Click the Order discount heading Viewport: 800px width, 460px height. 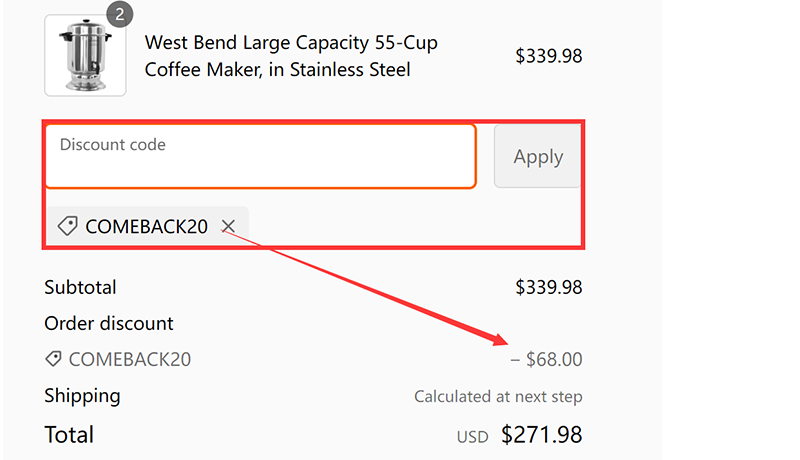[109, 323]
